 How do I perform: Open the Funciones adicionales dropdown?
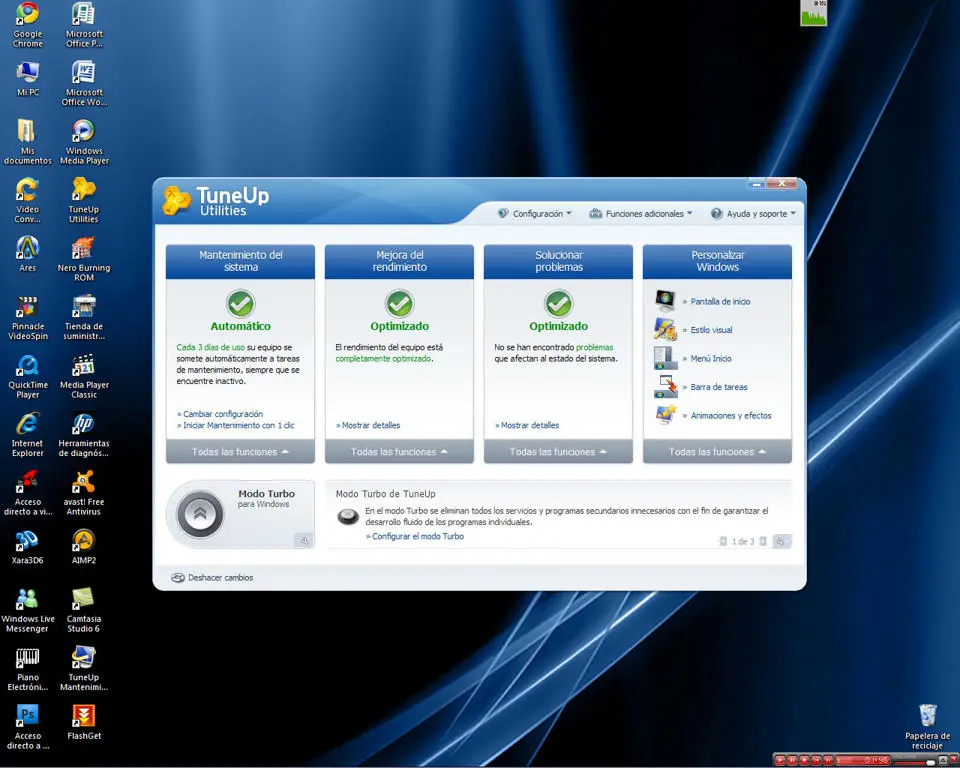640,214
